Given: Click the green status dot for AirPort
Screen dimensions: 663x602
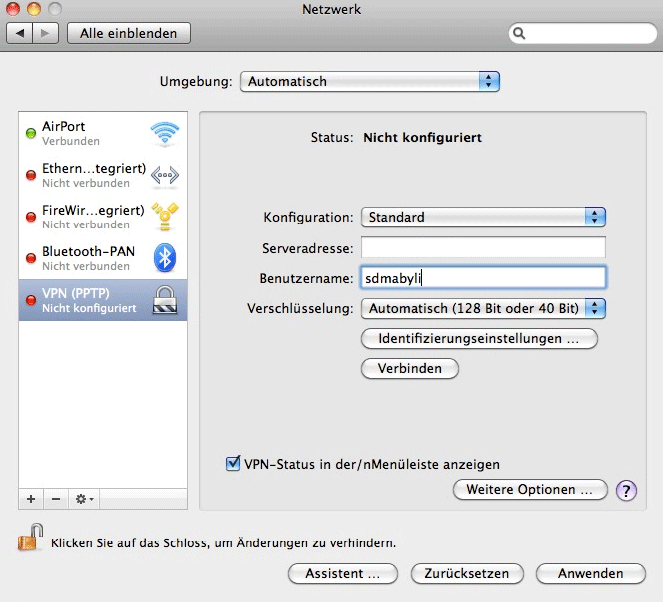Looking at the screenshot, I should pyautogui.click(x=31, y=134).
